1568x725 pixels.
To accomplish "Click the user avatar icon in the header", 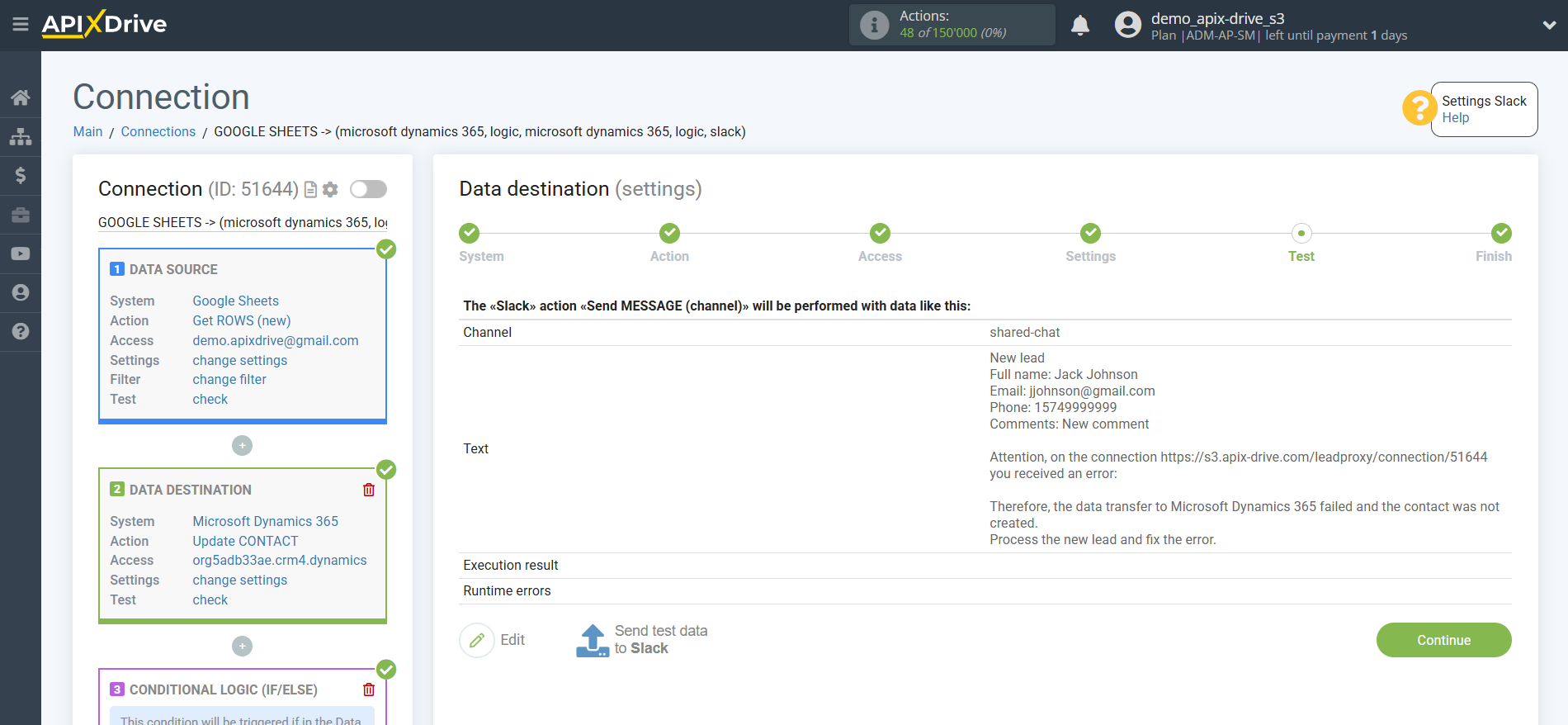I will click(1127, 25).
